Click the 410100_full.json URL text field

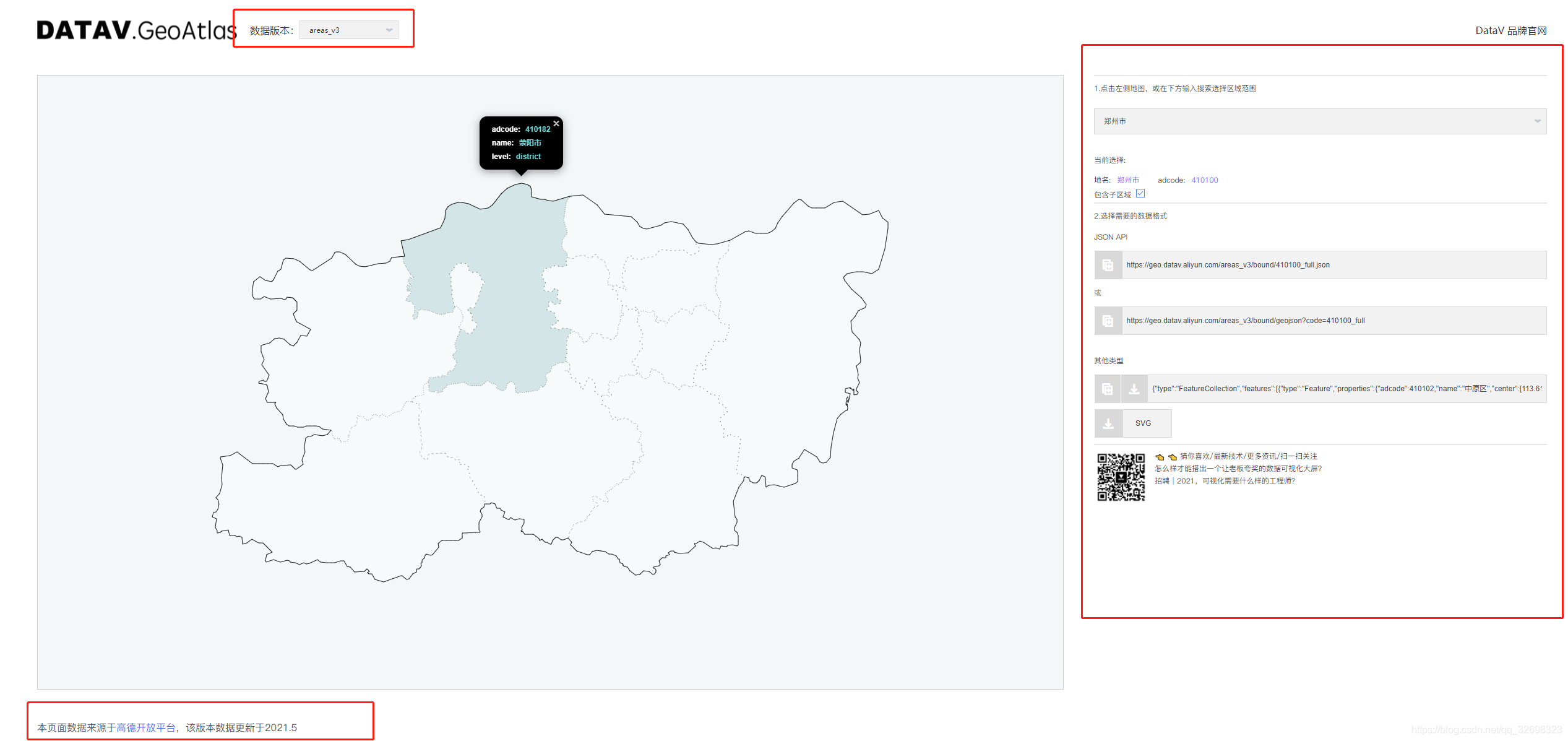click(x=1330, y=265)
